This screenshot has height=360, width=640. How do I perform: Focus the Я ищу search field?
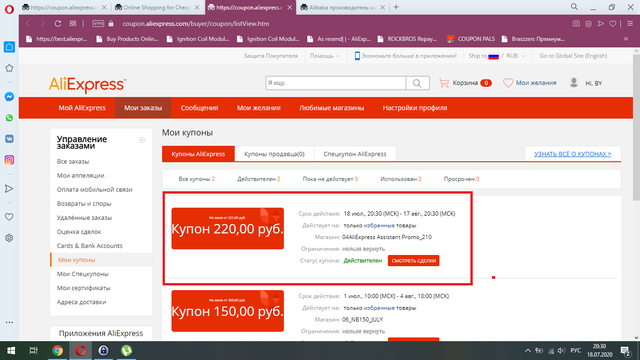[x=336, y=83]
